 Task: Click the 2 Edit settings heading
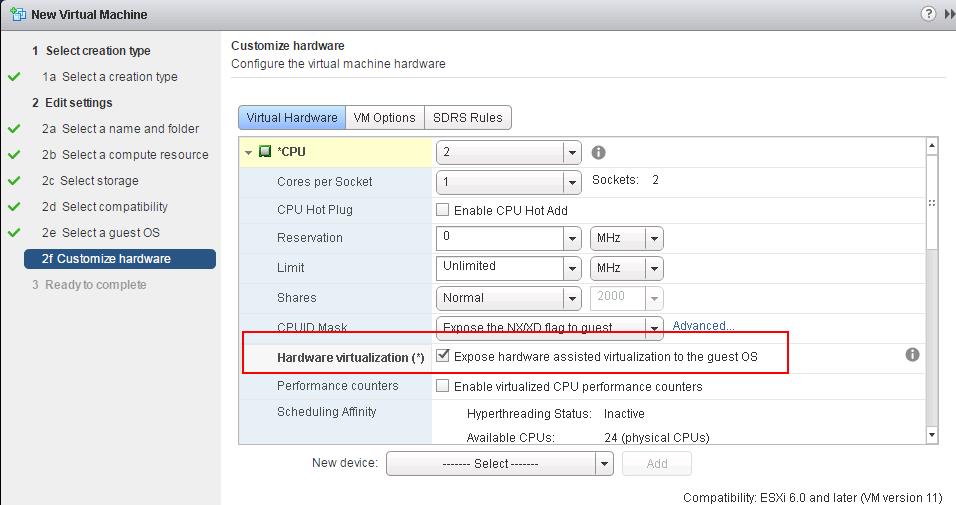[72, 102]
